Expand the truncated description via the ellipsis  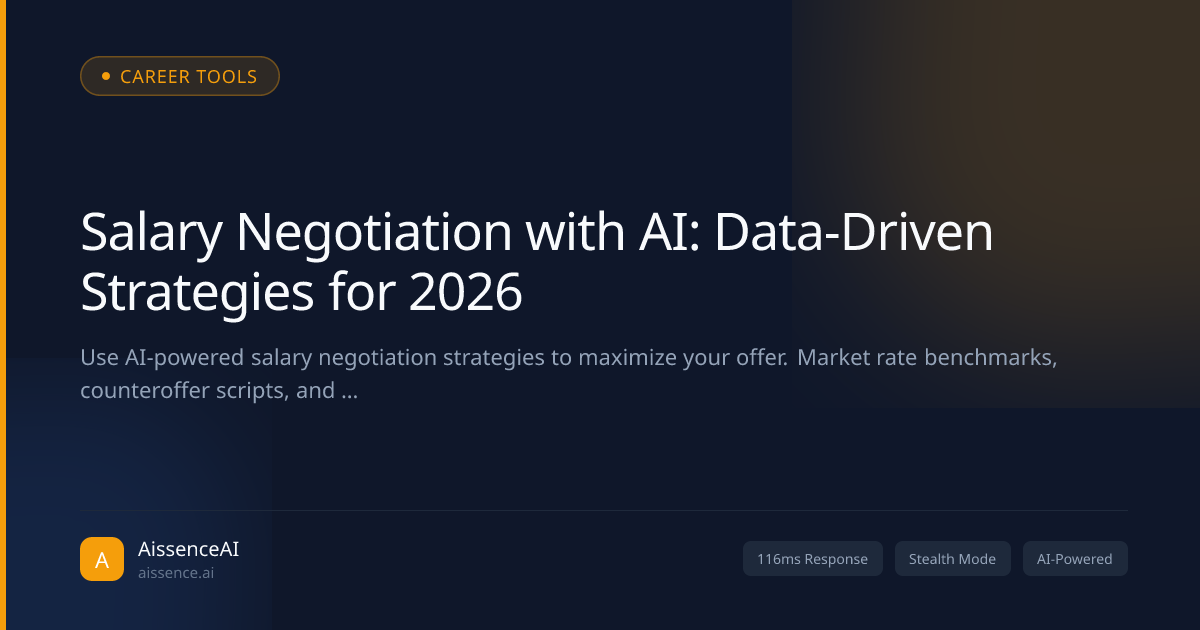point(349,391)
